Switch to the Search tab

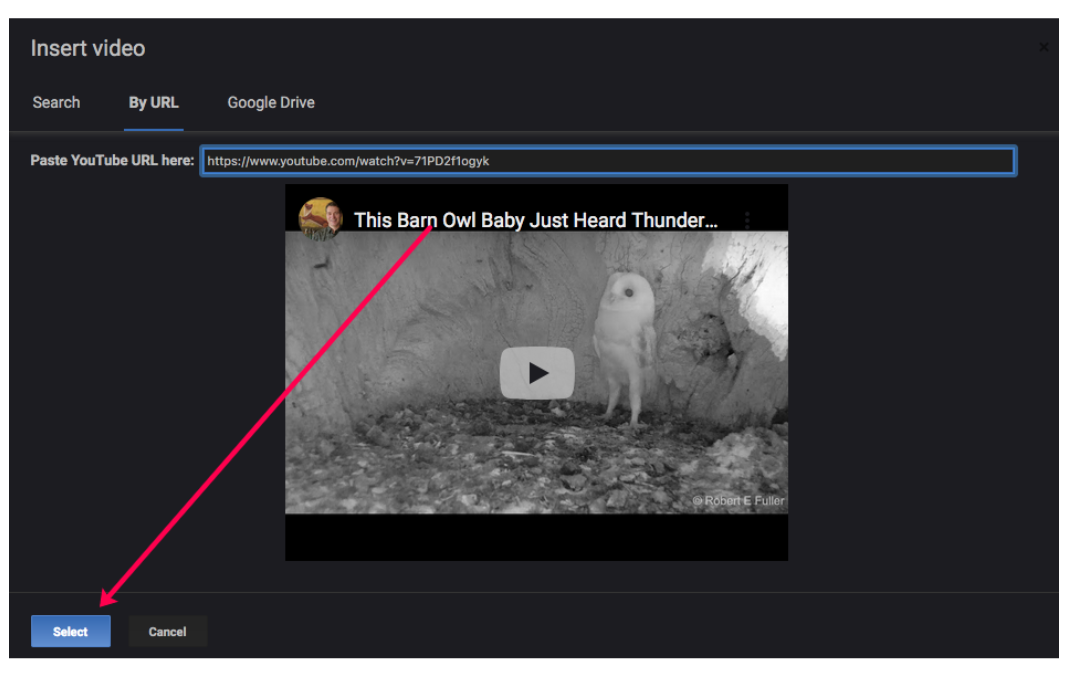(56, 103)
